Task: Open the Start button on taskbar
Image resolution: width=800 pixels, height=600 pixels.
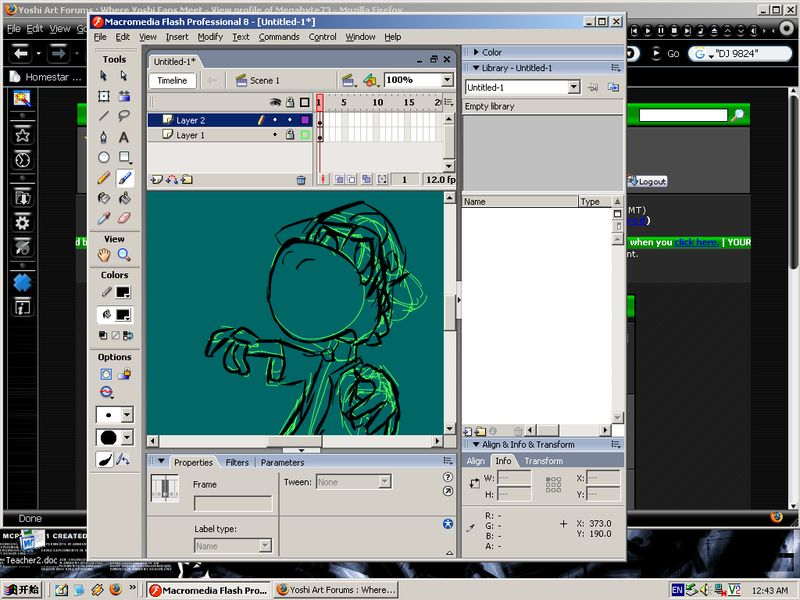Action: 21,590
